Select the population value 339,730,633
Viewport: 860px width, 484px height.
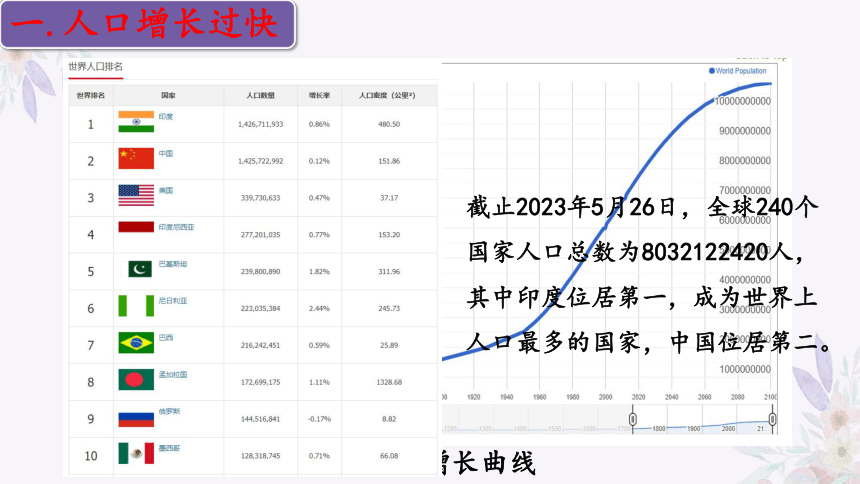[x=261, y=198]
